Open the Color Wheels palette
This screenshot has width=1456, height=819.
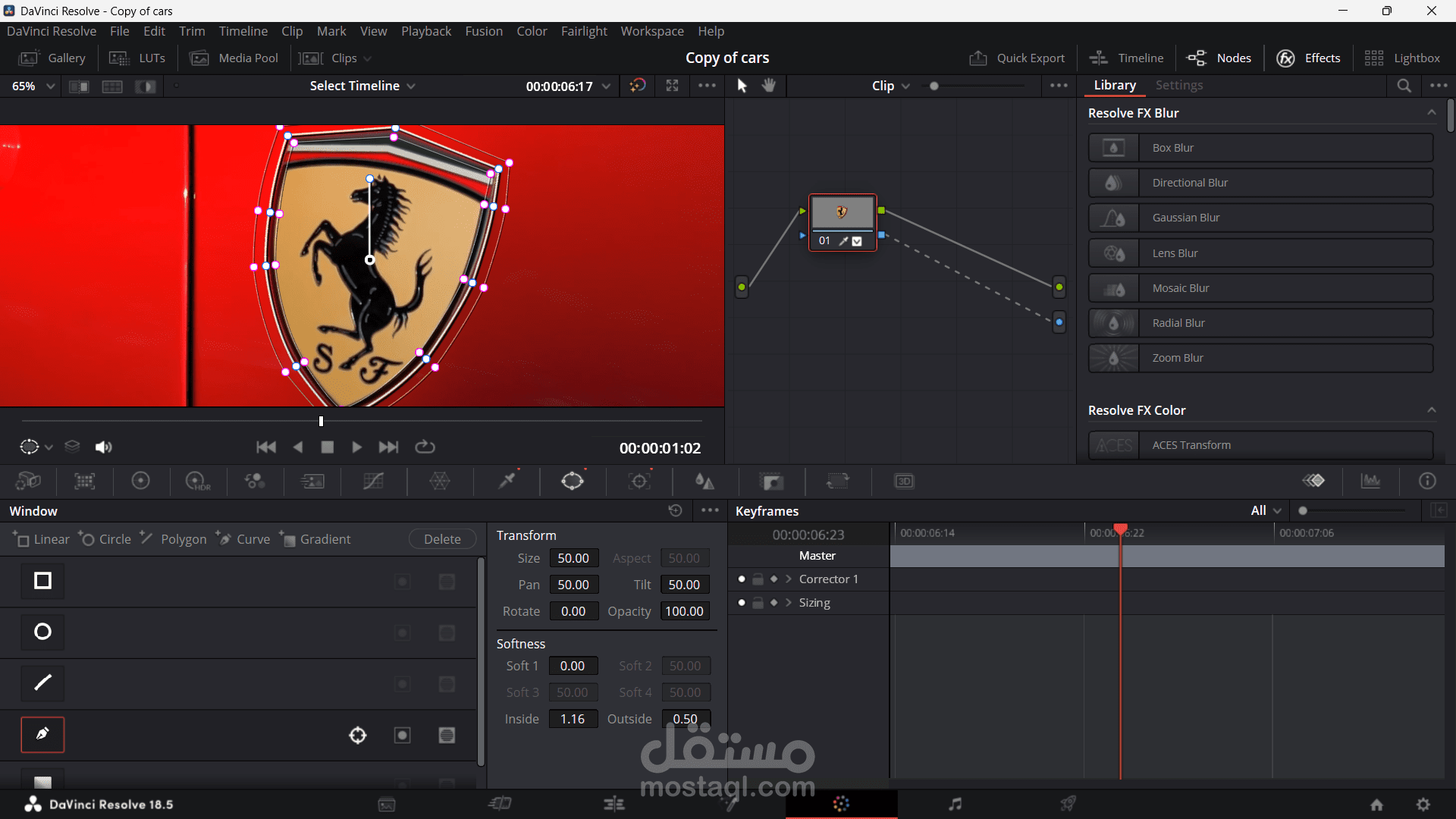[x=140, y=481]
